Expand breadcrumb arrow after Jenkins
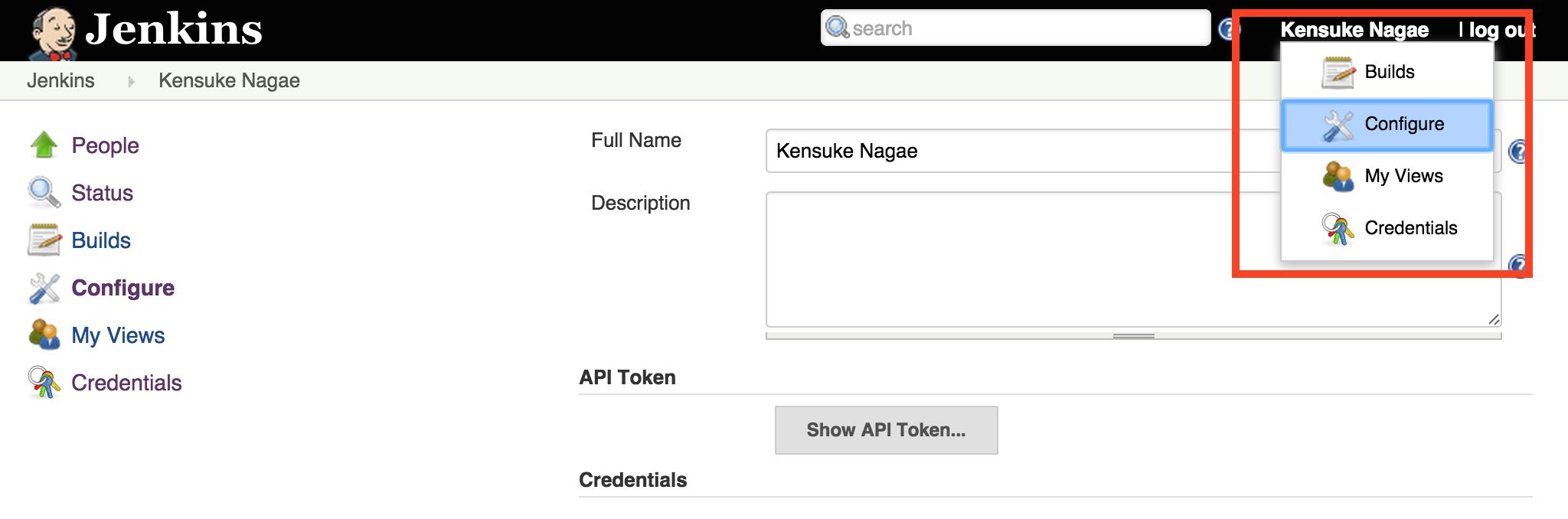Viewport: 1568px width, 519px height. [x=131, y=81]
